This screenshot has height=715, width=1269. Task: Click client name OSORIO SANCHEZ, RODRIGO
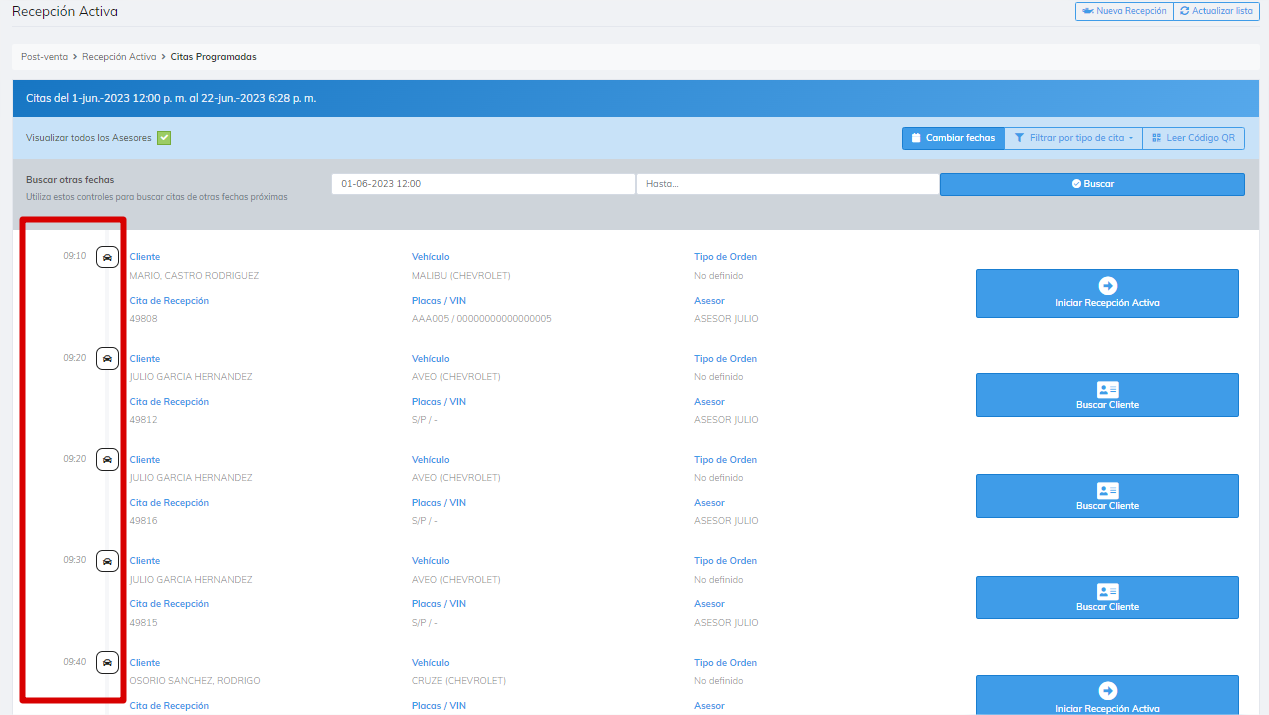195,681
